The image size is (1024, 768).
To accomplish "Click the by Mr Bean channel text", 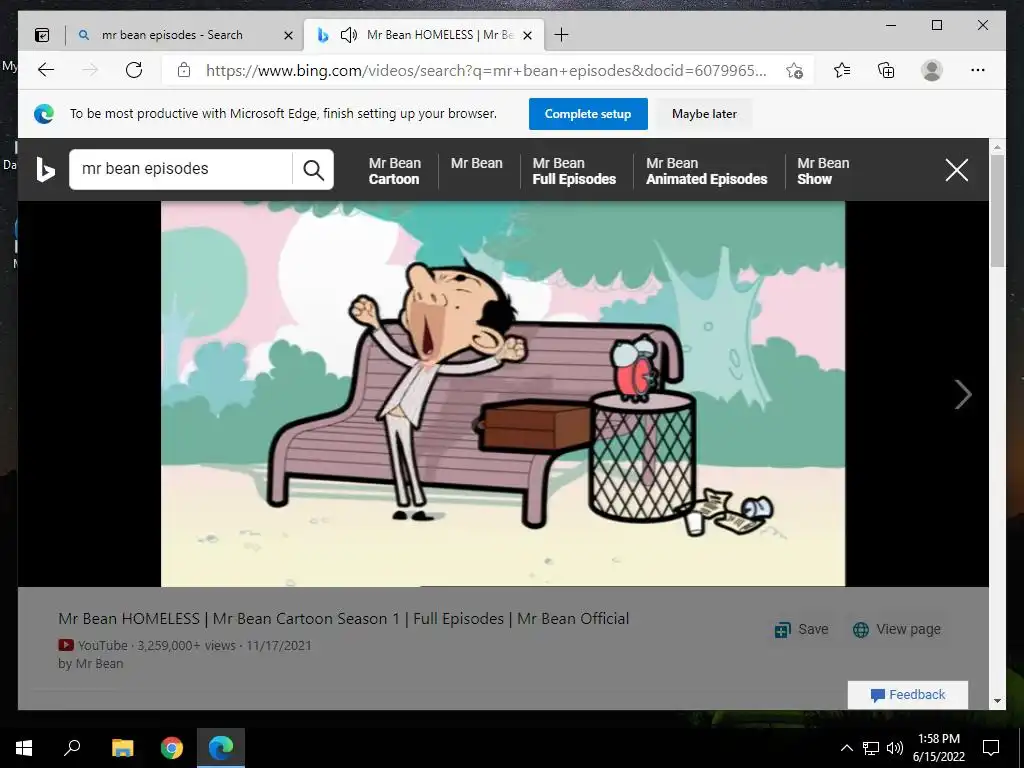I will (x=91, y=664).
